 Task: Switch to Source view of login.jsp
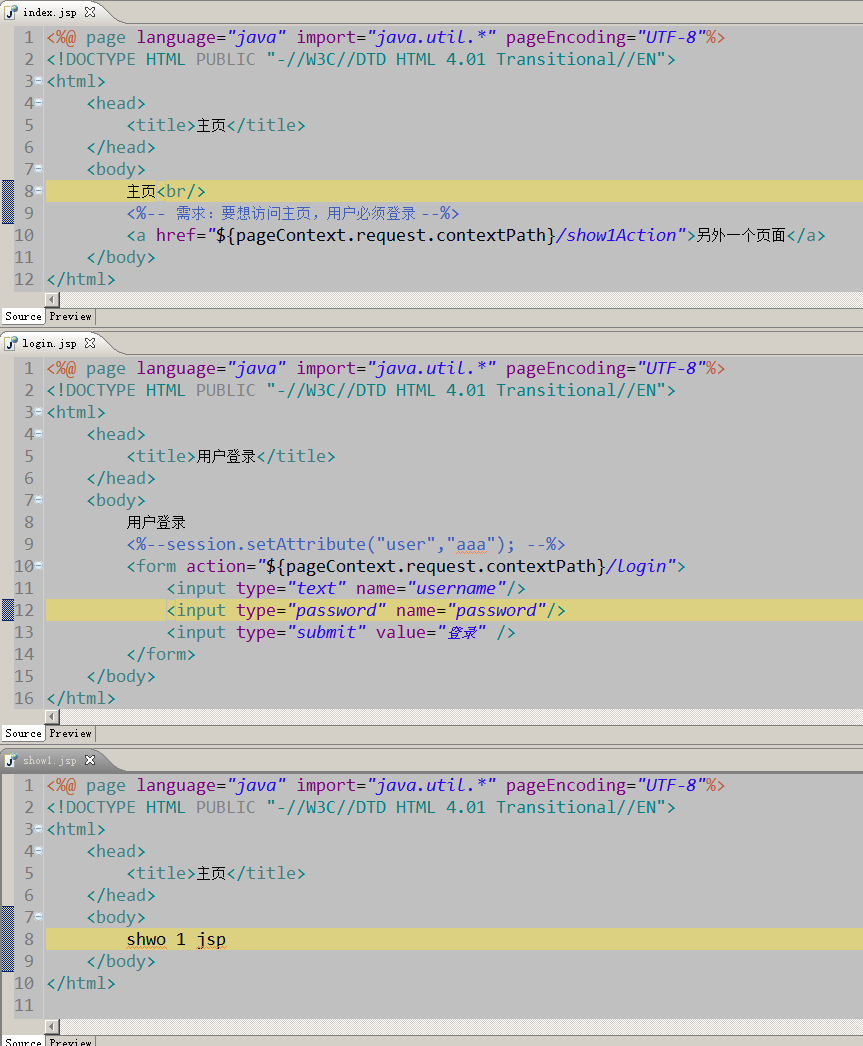coord(23,733)
